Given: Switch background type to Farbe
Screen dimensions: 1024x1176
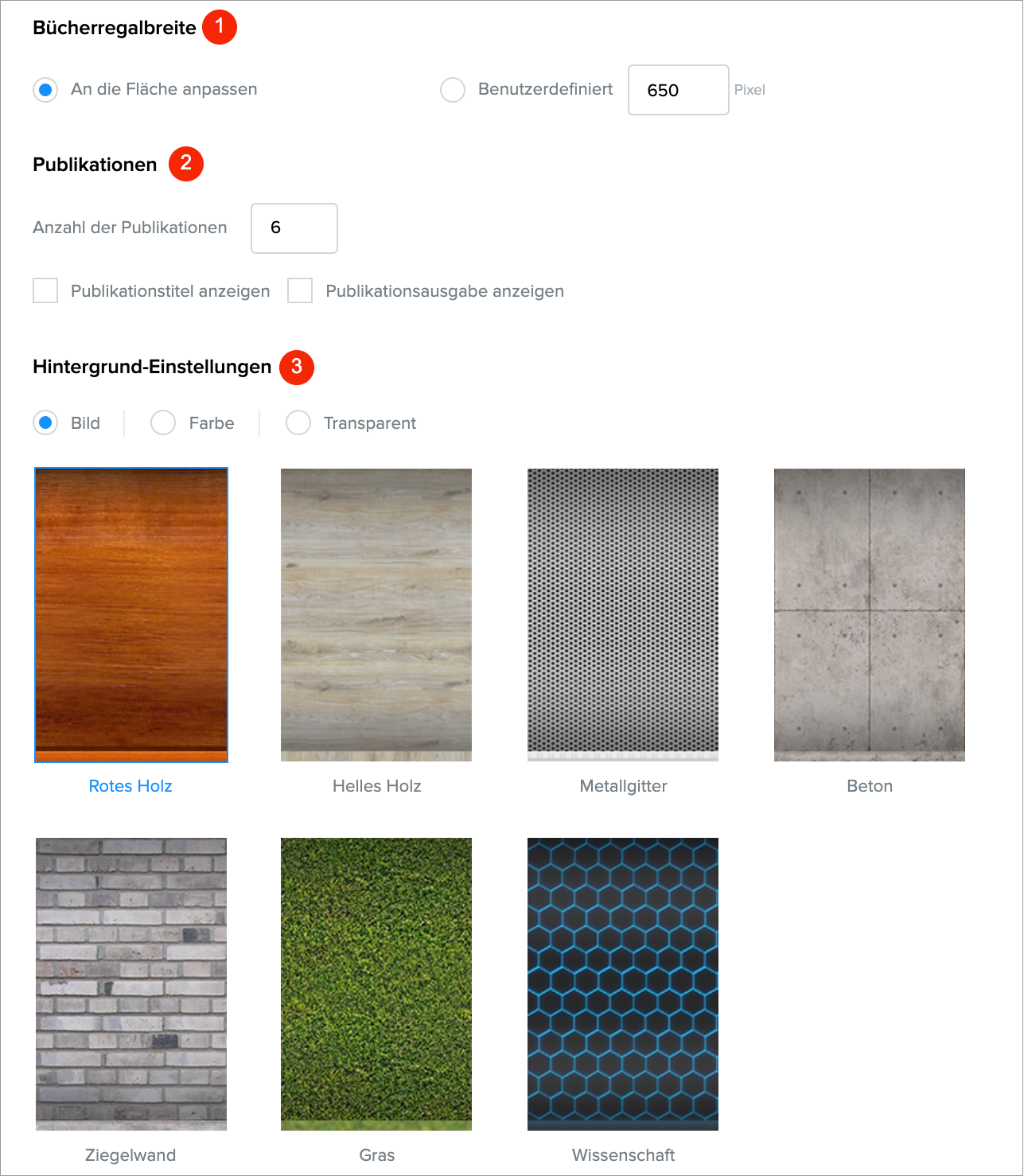Looking at the screenshot, I should (163, 423).
